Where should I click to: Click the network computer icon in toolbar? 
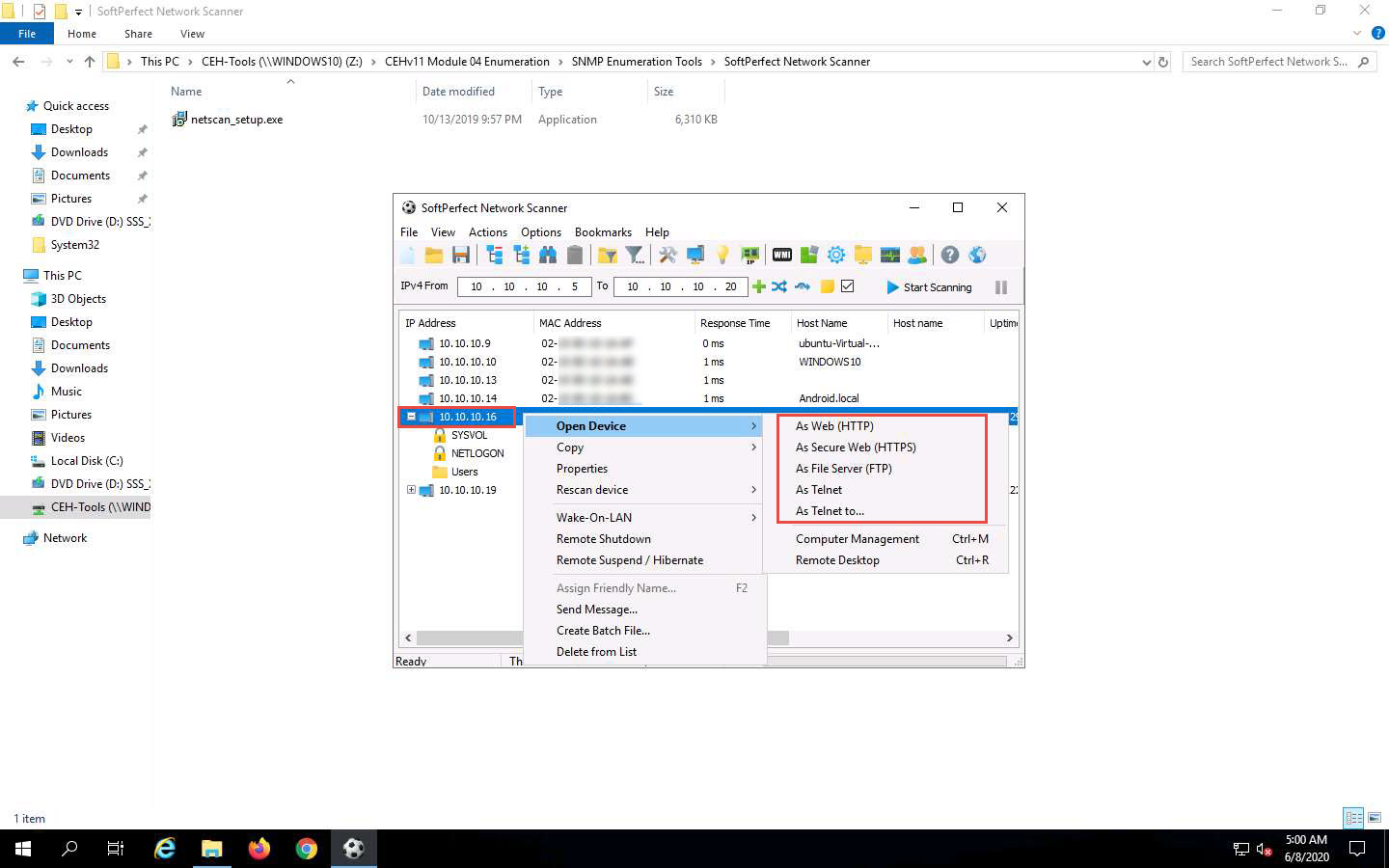click(694, 255)
